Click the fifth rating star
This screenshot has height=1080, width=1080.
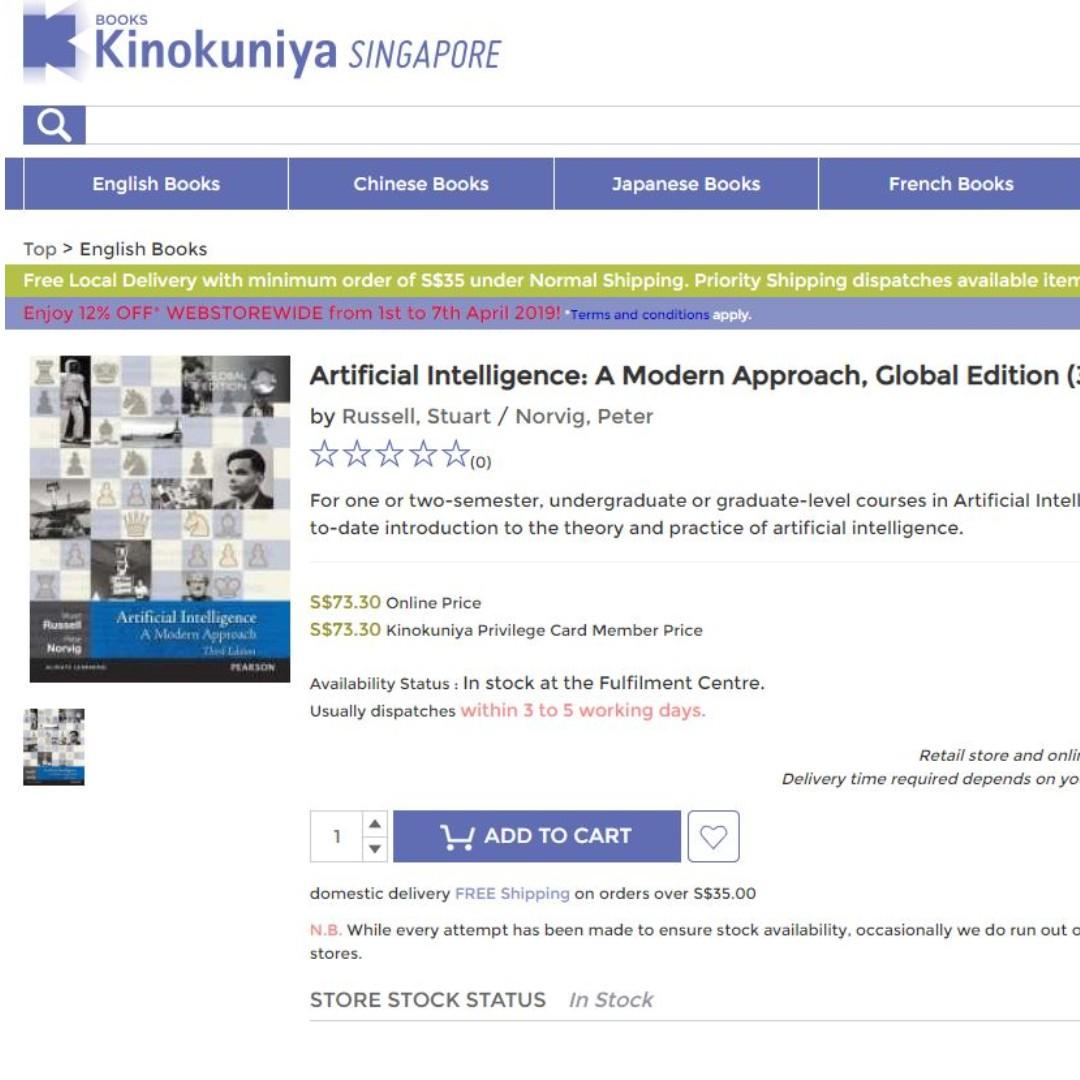[x=455, y=454]
